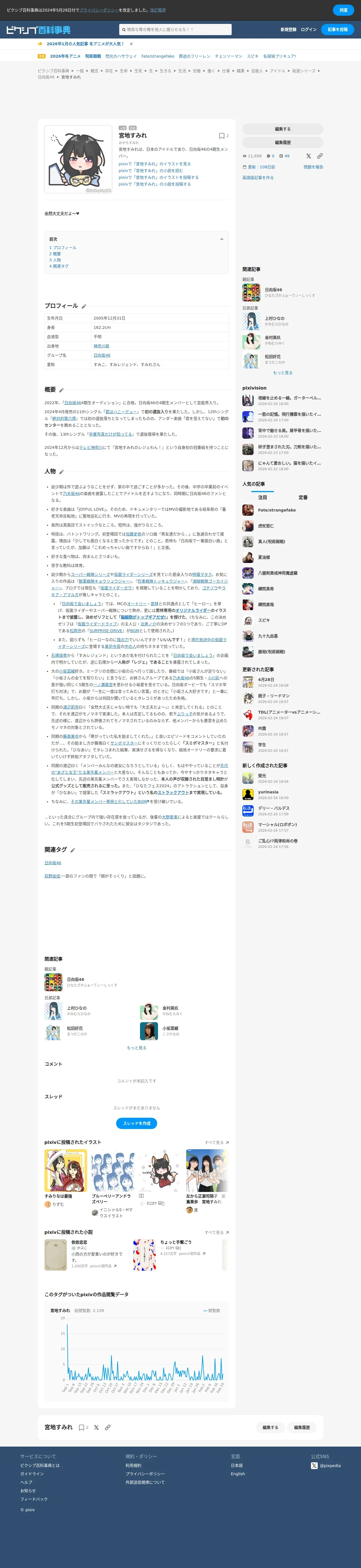This screenshot has height=1568, width=361.
Task: Open external arrow beside illustrations すべて見る
Action: coord(228,1142)
